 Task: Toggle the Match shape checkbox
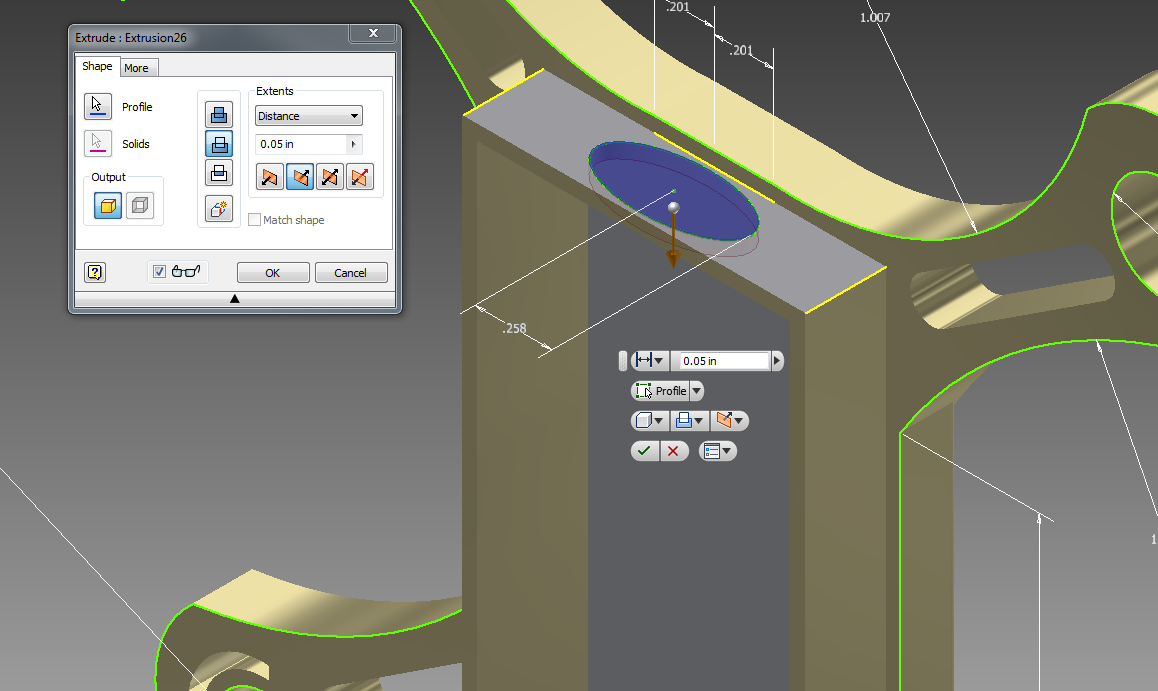tap(255, 219)
